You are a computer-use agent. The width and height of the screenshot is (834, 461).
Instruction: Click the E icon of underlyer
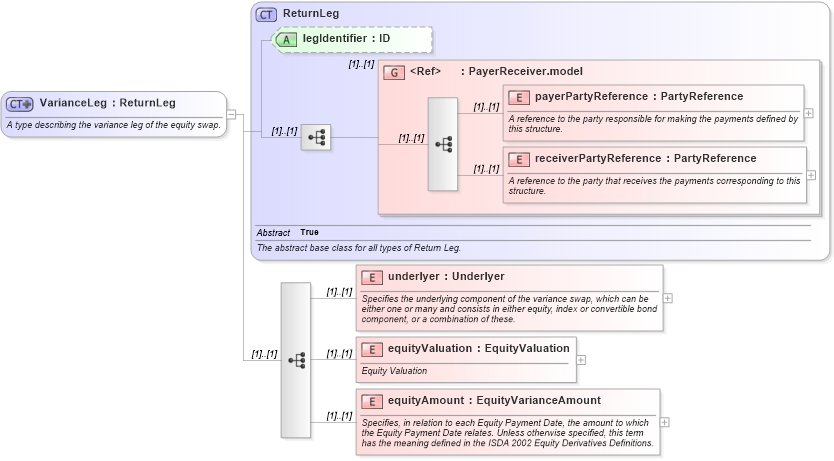tap(372, 278)
